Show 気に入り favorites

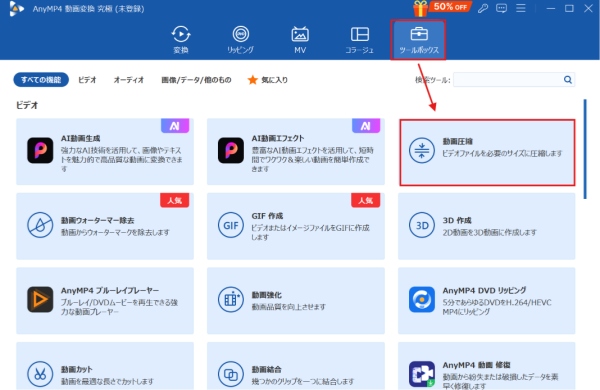point(274,80)
